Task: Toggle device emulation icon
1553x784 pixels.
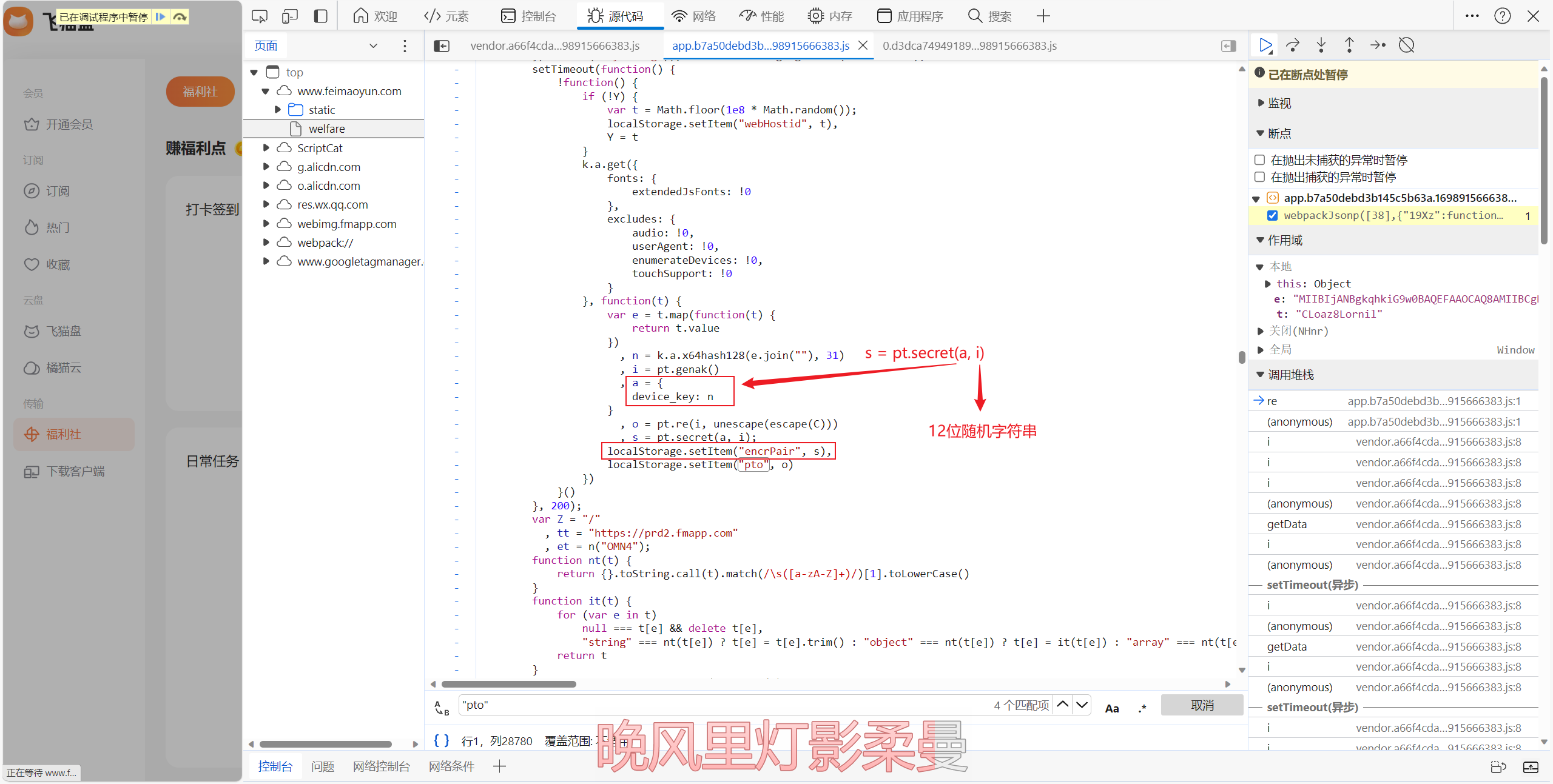Action: tap(290, 16)
